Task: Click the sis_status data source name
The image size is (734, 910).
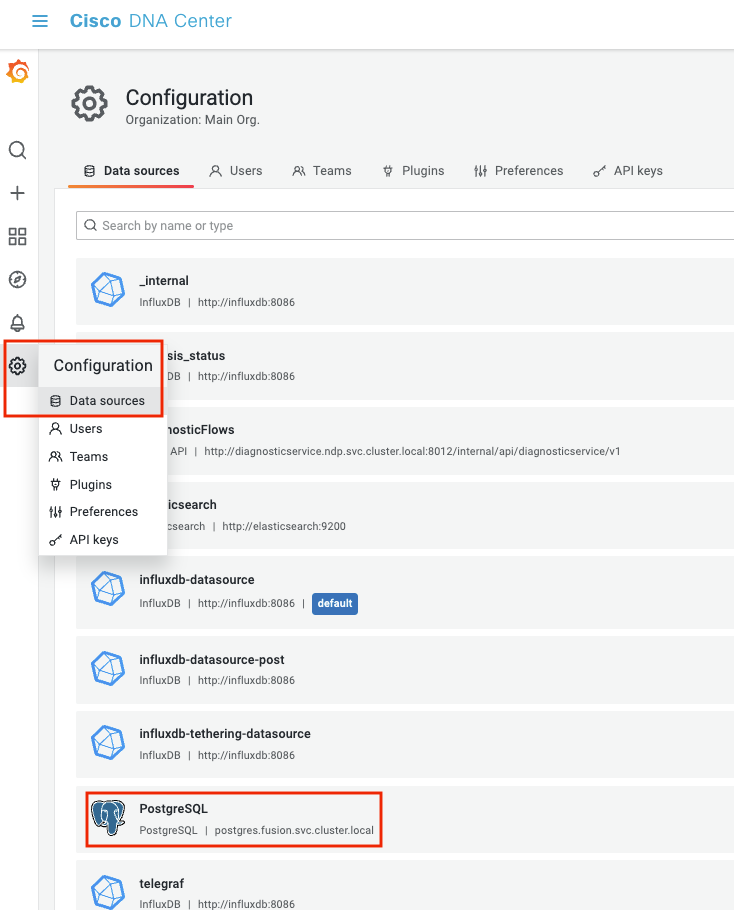Action: click(196, 356)
